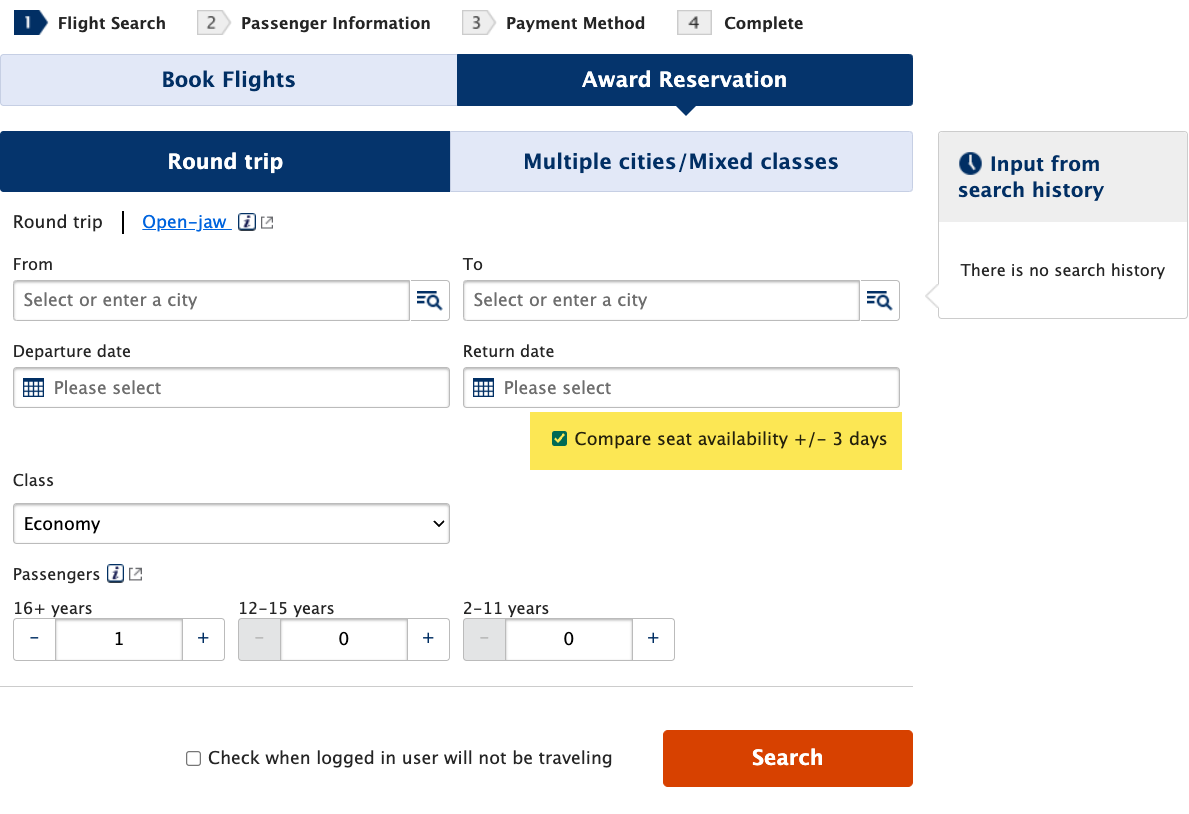Click the clock icon beside search history

[x=970, y=163]
